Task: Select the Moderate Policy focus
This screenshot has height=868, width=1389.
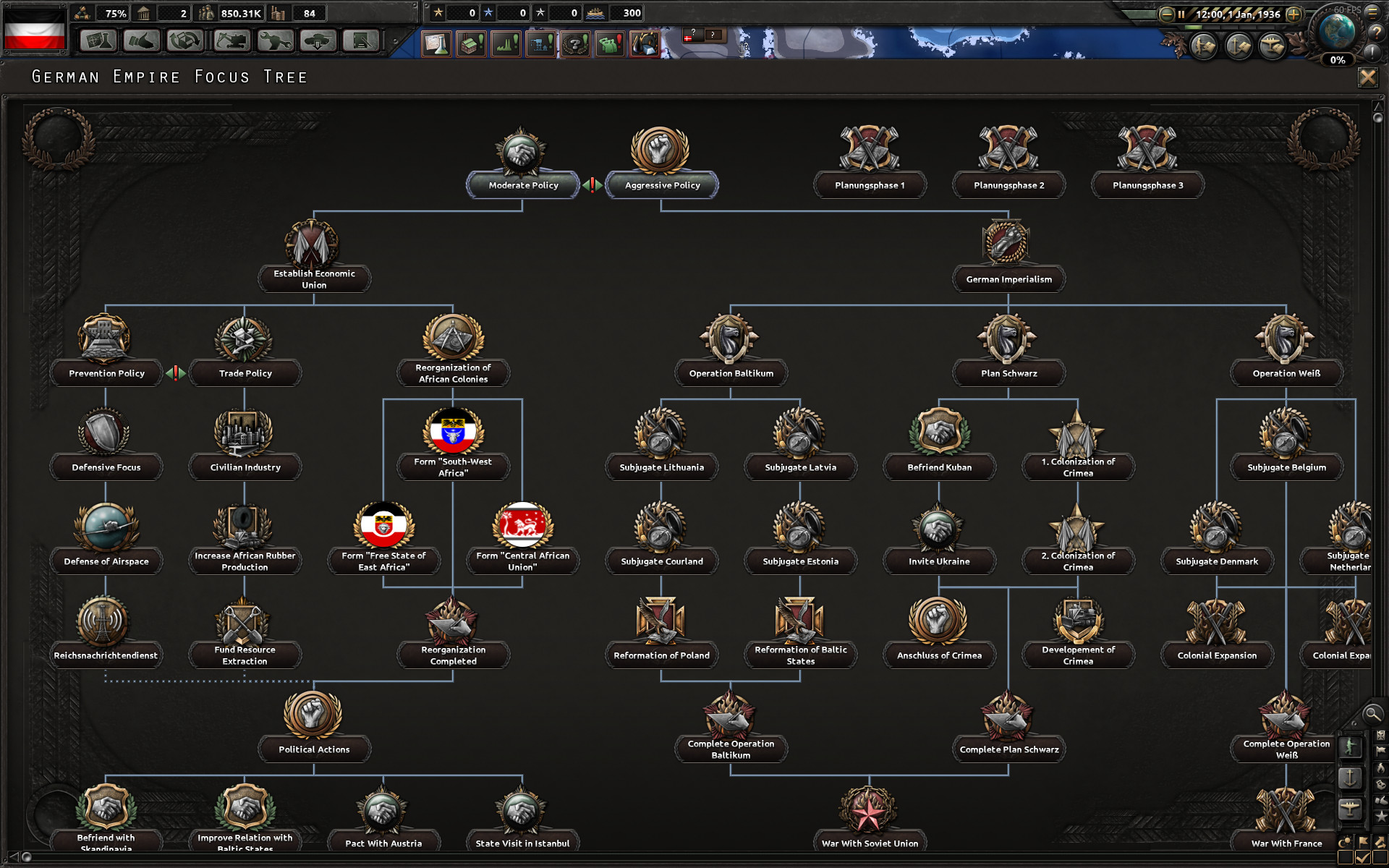Action: [523, 185]
